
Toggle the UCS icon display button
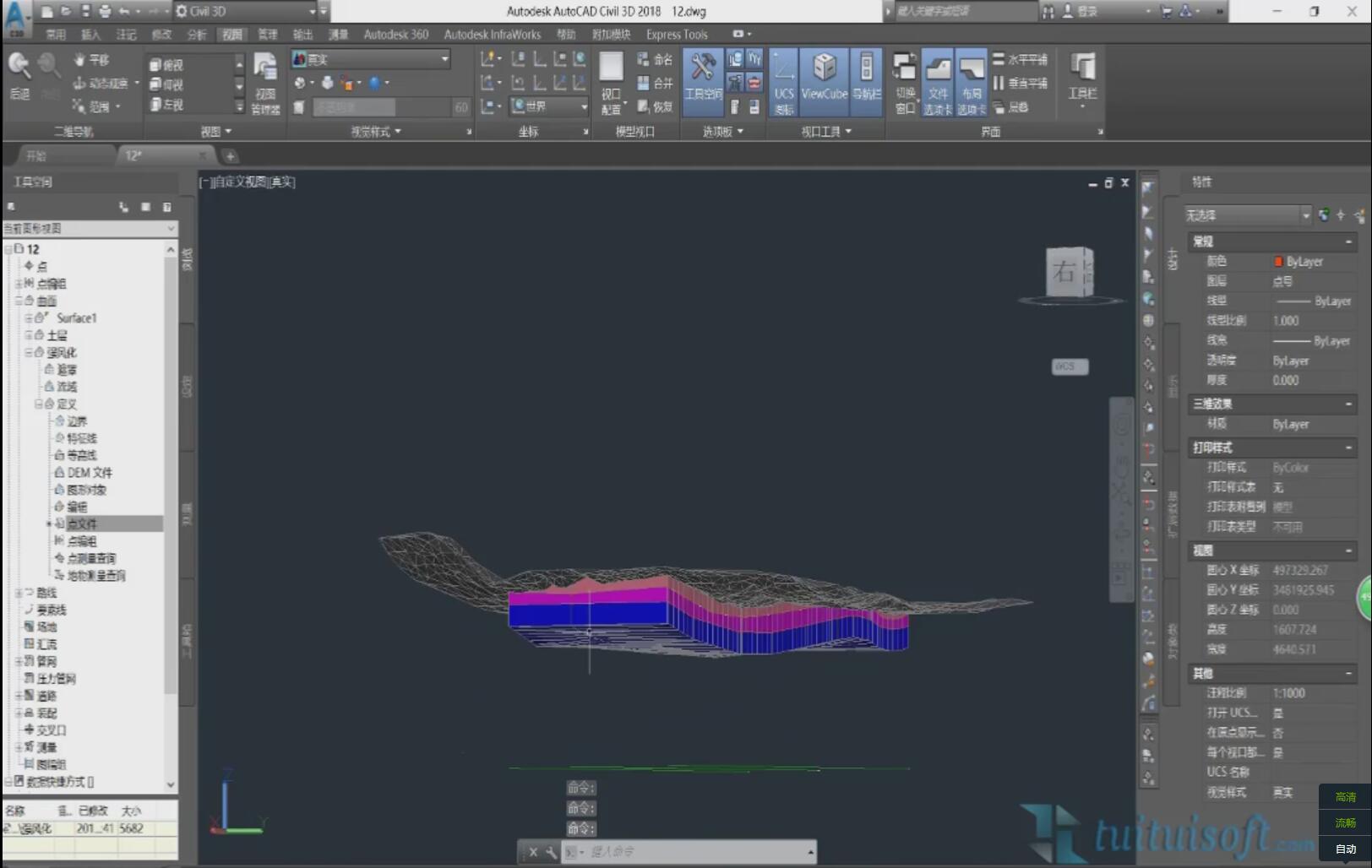coord(783,81)
